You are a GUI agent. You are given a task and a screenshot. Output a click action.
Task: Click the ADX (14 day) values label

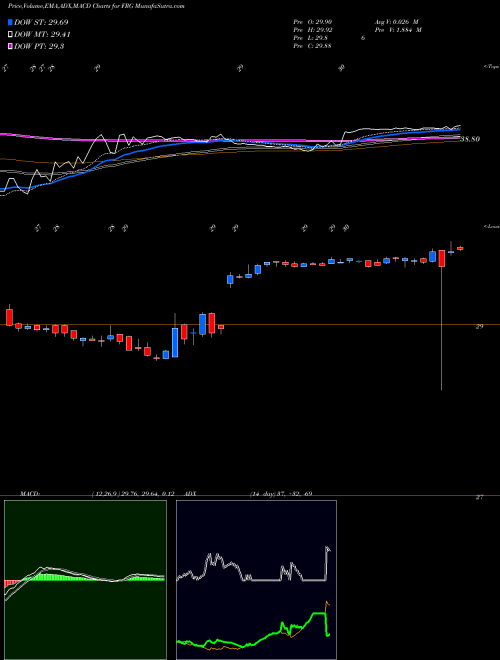point(248,493)
